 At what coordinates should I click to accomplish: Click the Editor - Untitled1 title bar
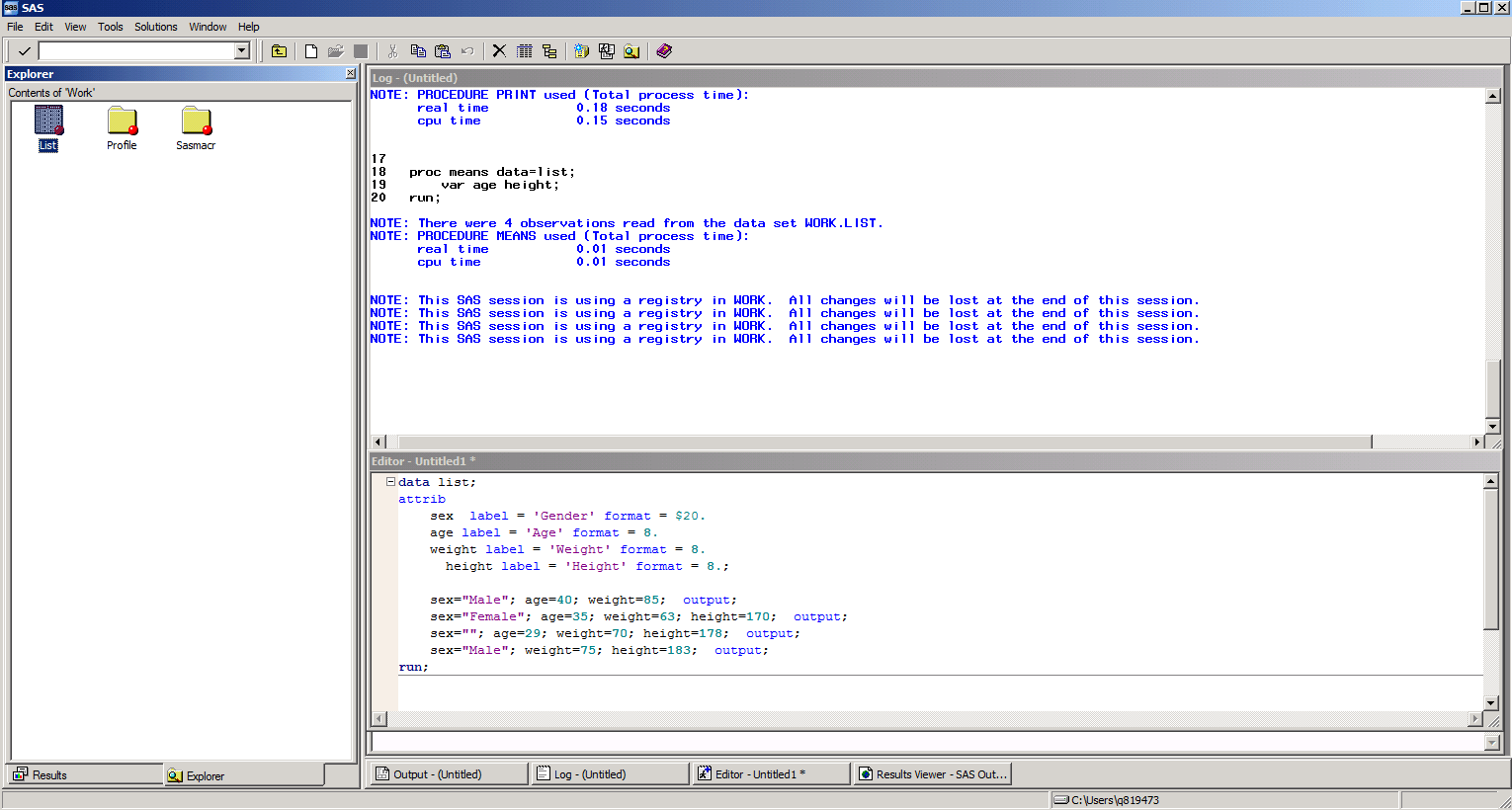coord(935,461)
